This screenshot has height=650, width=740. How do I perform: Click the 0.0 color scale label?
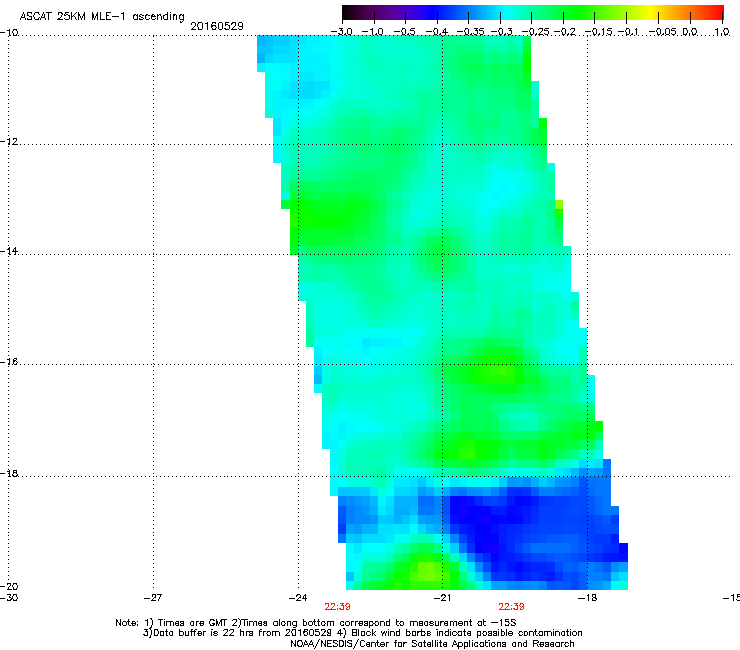pyautogui.click(x=690, y=32)
